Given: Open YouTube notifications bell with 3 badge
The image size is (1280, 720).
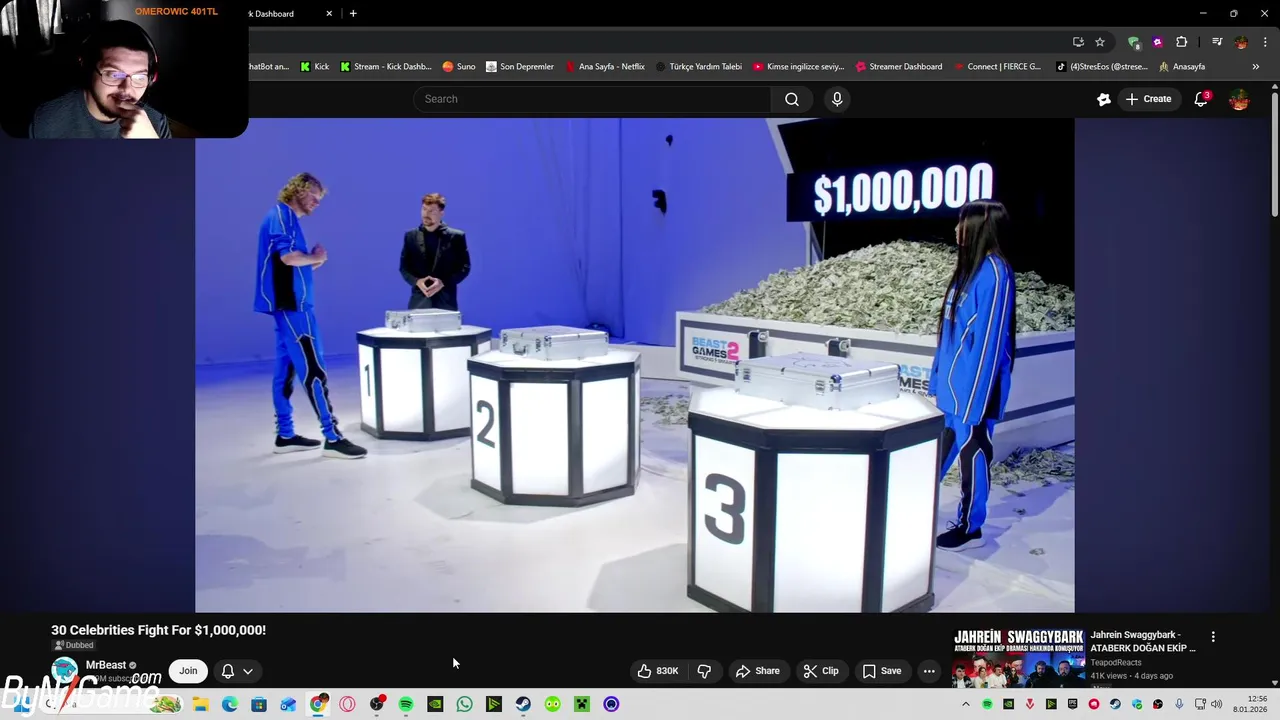Looking at the screenshot, I should point(1202,99).
